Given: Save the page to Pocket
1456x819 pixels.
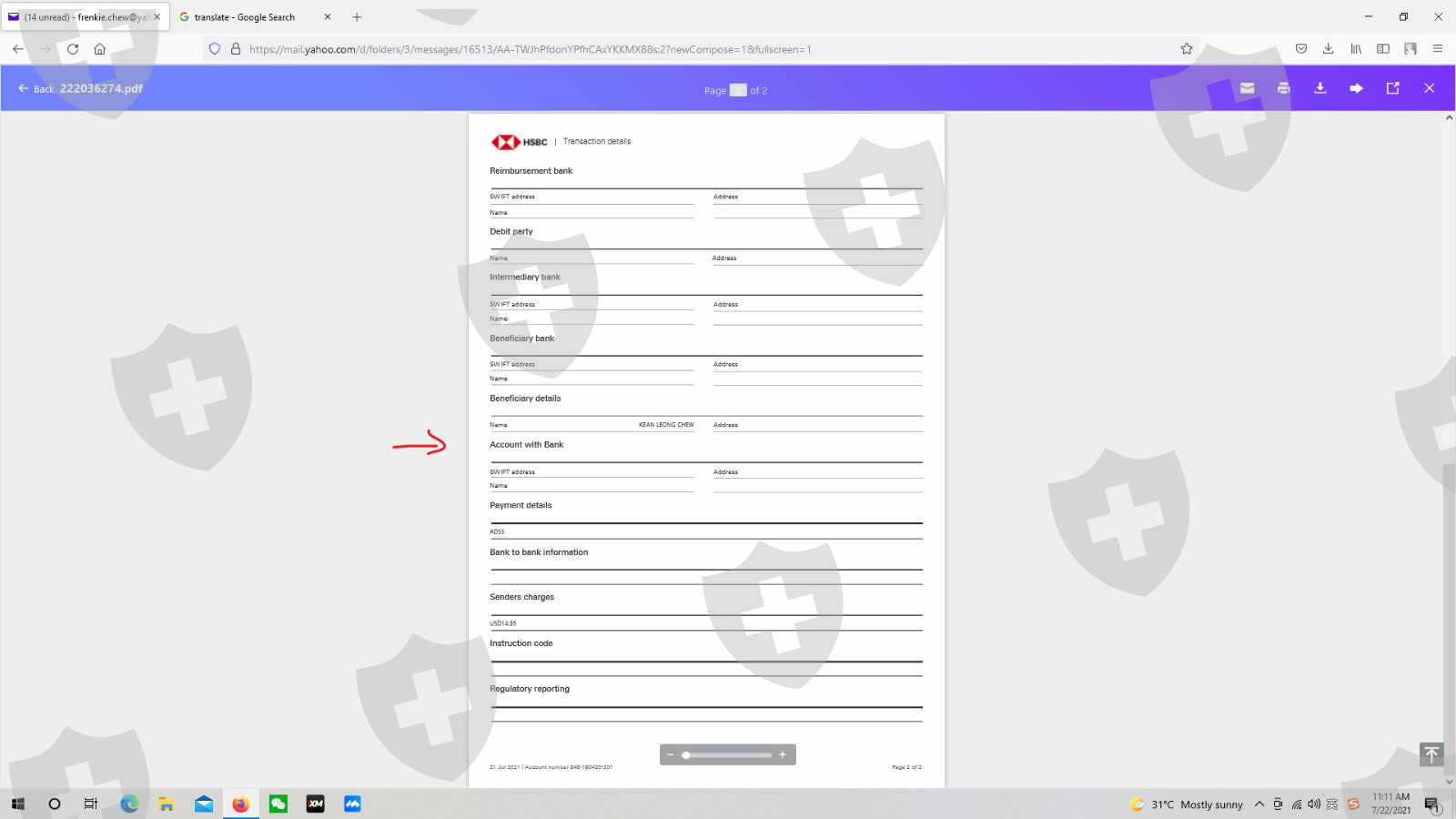Looking at the screenshot, I should click(1301, 49).
